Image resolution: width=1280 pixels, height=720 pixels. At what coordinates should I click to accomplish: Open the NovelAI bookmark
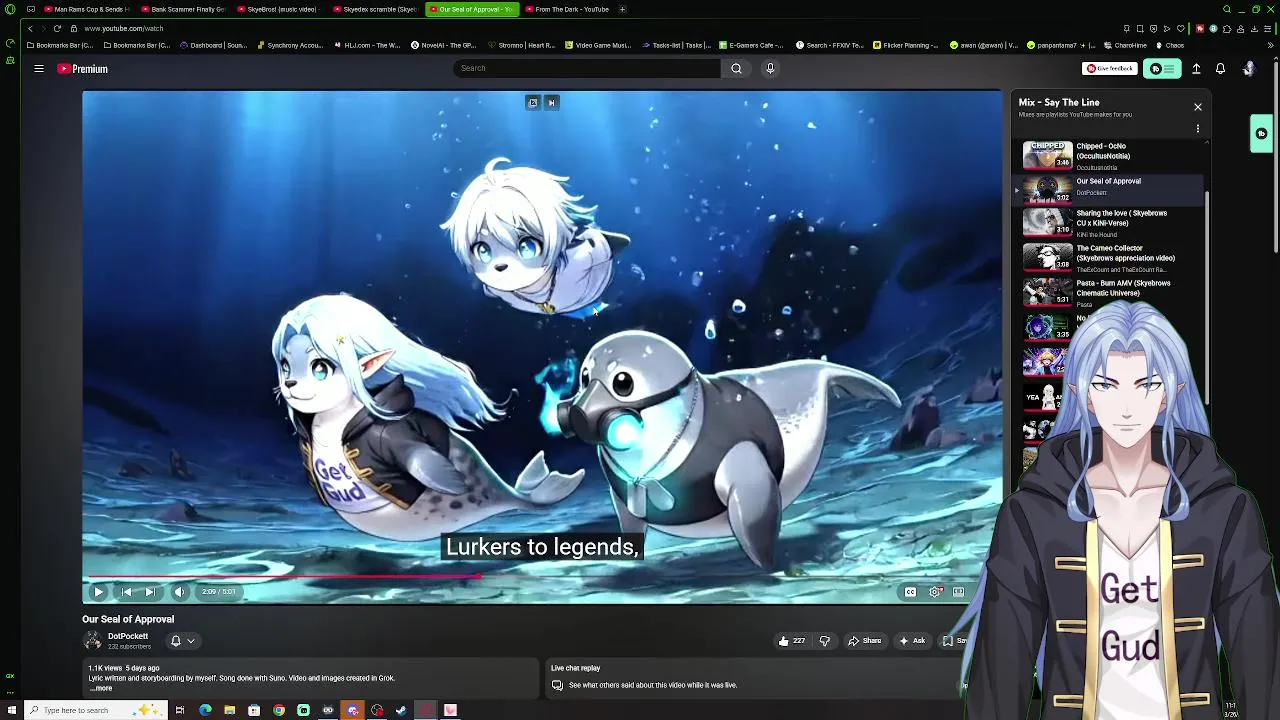coord(444,45)
